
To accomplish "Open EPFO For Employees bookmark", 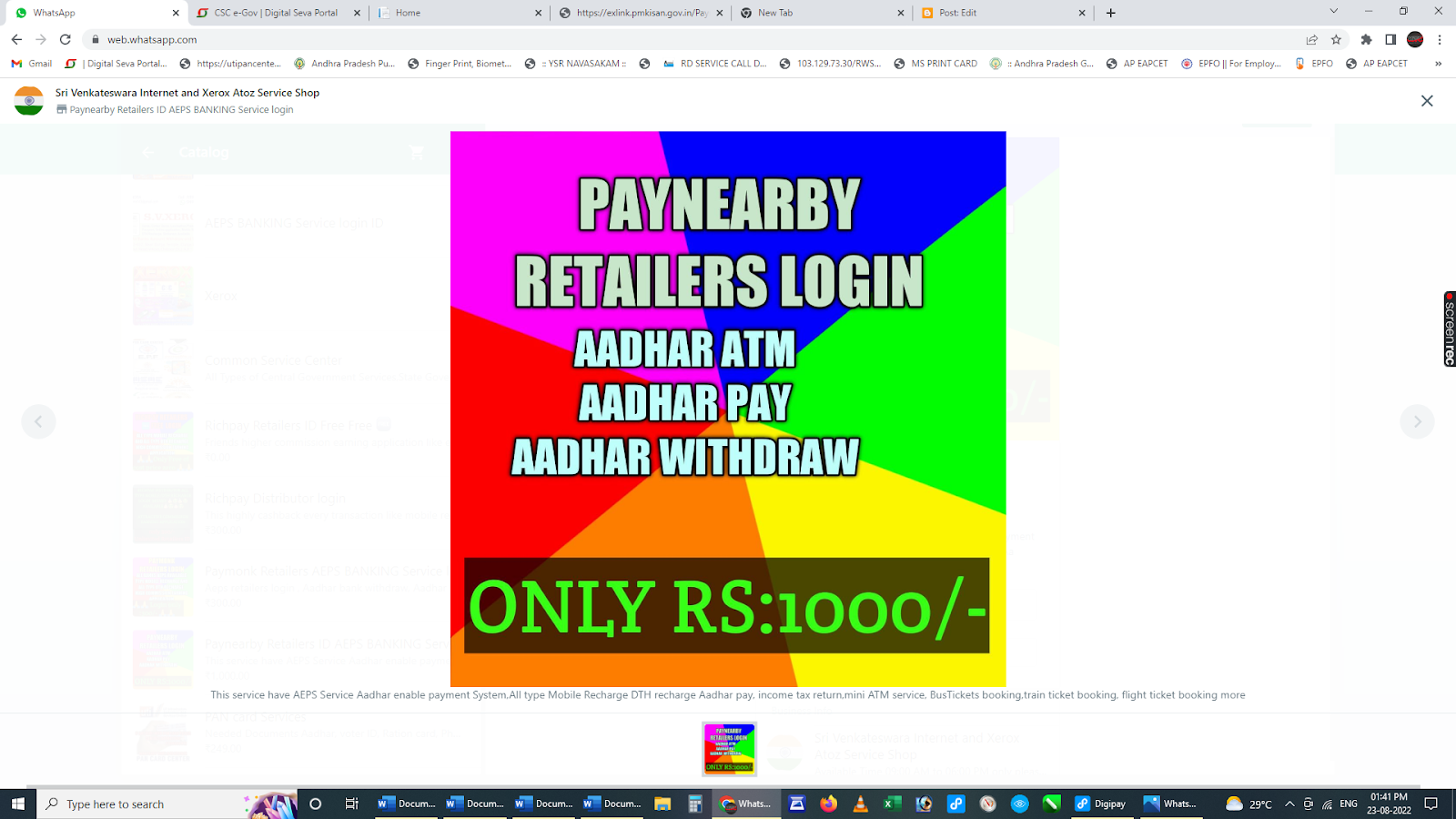I will [x=1231, y=64].
